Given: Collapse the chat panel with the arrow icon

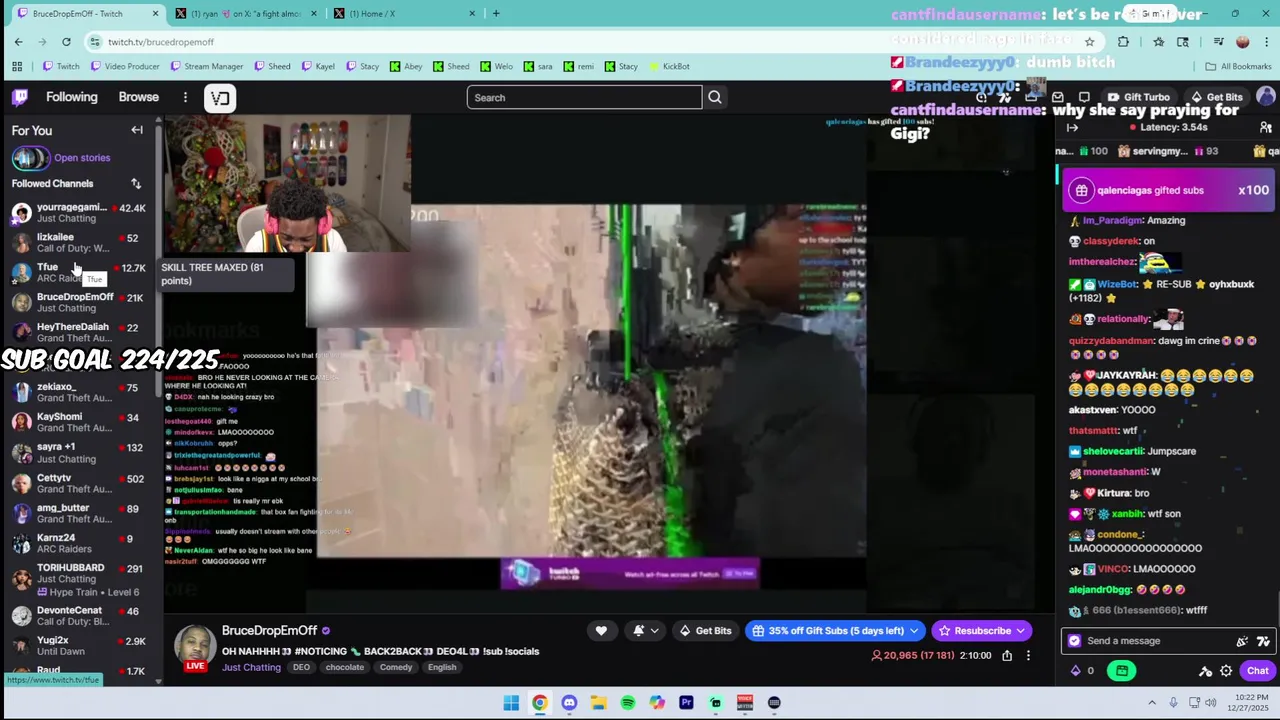Looking at the screenshot, I should pyautogui.click(x=1072, y=128).
